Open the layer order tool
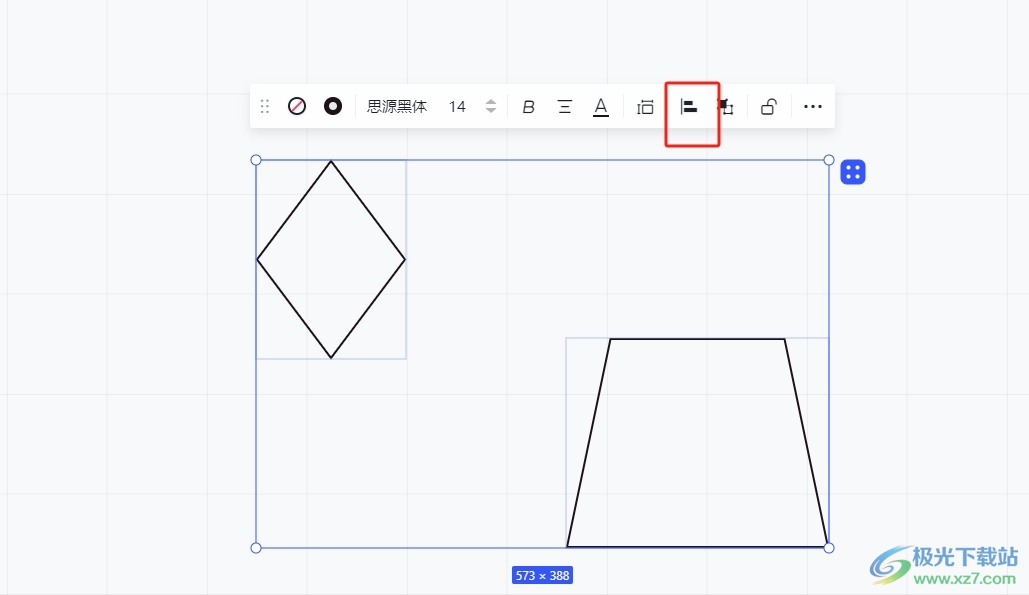This screenshot has height=595, width=1029. tap(725, 106)
